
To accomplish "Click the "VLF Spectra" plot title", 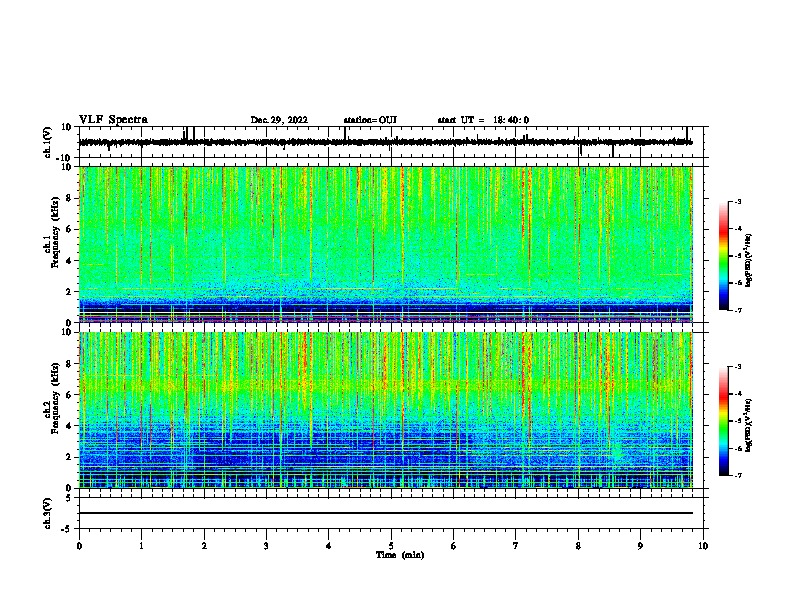I will (113, 120).
